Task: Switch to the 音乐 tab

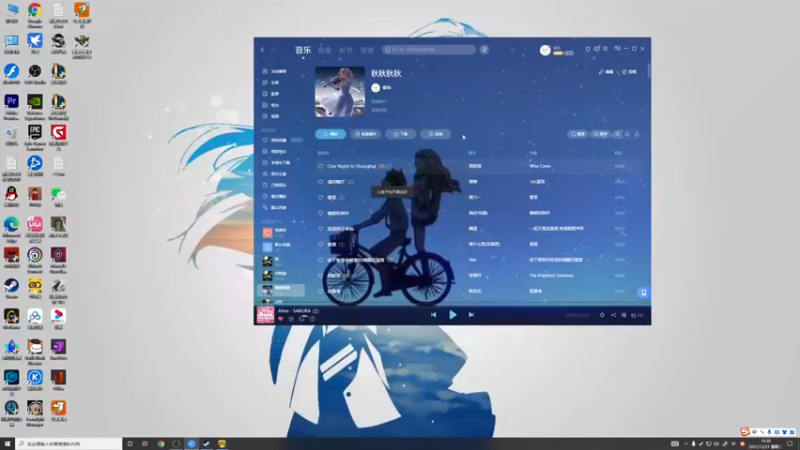Action: pyautogui.click(x=303, y=50)
